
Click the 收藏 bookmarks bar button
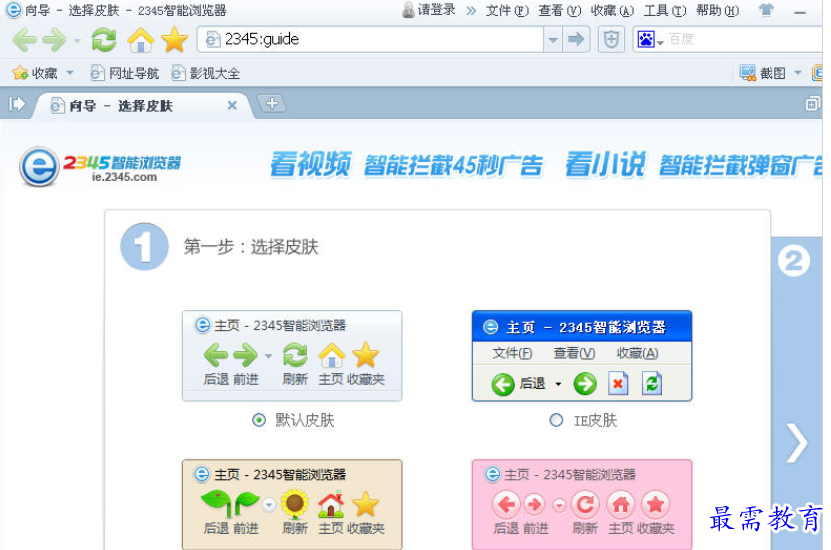pyautogui.click(x=35, y=73)
